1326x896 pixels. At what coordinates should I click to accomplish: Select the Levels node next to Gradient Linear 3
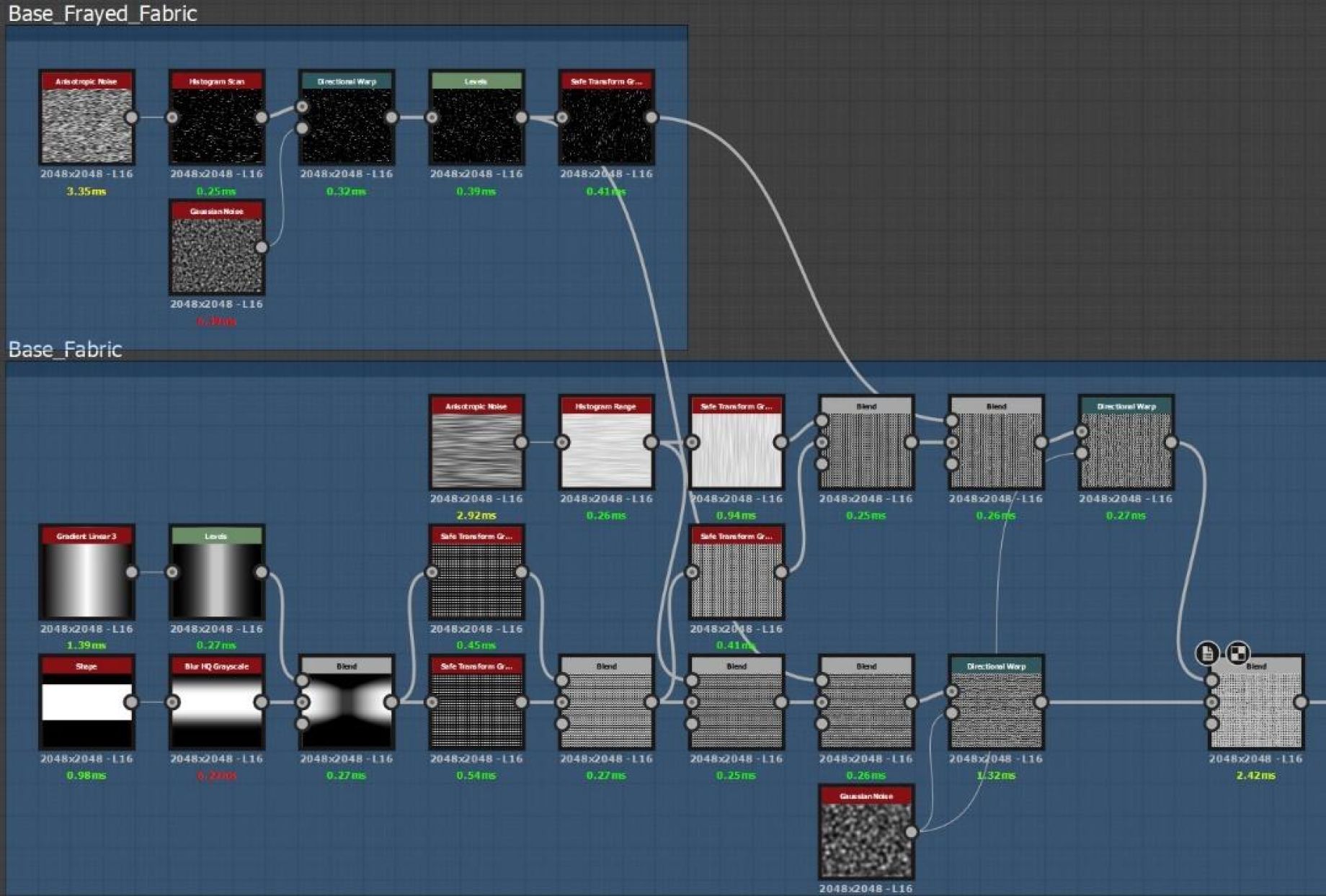click(217, 572)
